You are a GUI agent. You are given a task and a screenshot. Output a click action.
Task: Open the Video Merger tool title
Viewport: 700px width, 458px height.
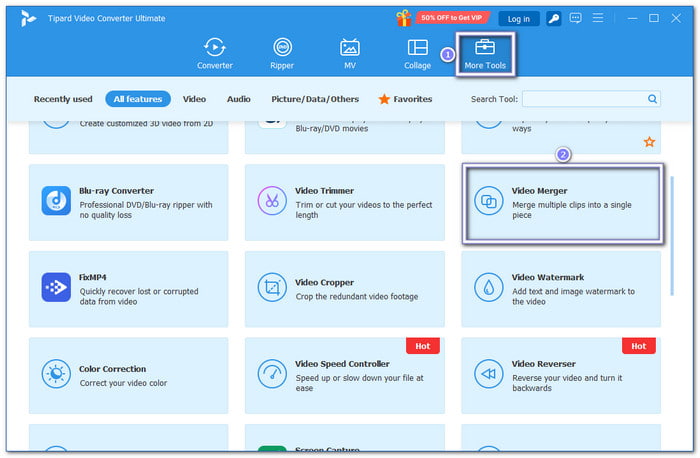click(539, 191)
